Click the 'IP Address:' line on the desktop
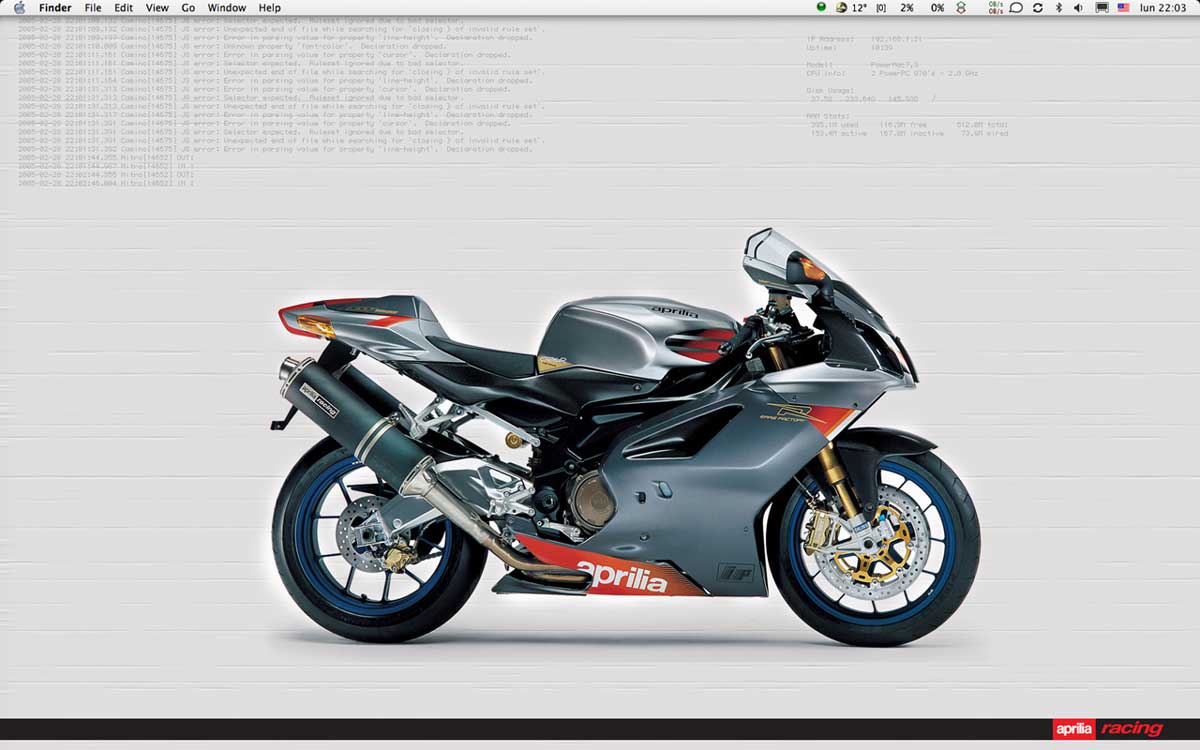This screenshot has width=1200, height=750. click(864, 39)
